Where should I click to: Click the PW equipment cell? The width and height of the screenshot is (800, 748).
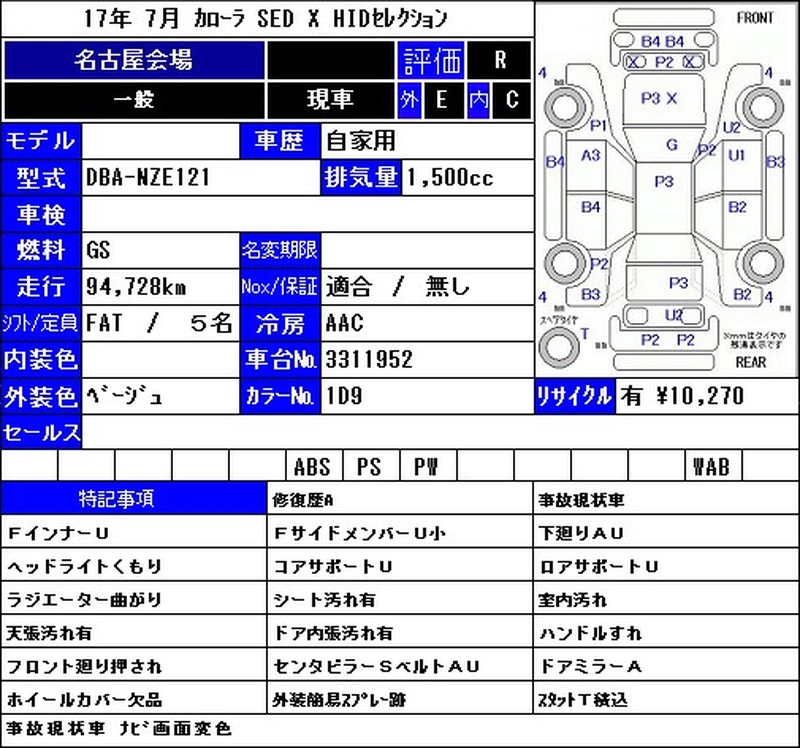427,466
